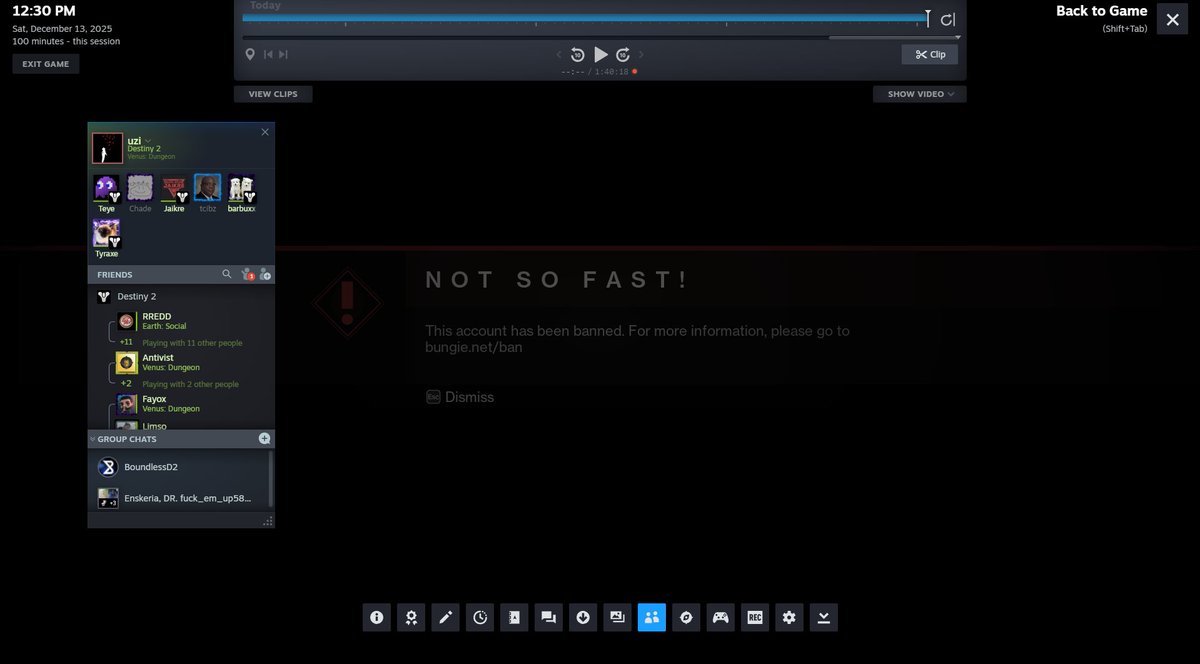Jump to previous timeline marker

[268, 54]
